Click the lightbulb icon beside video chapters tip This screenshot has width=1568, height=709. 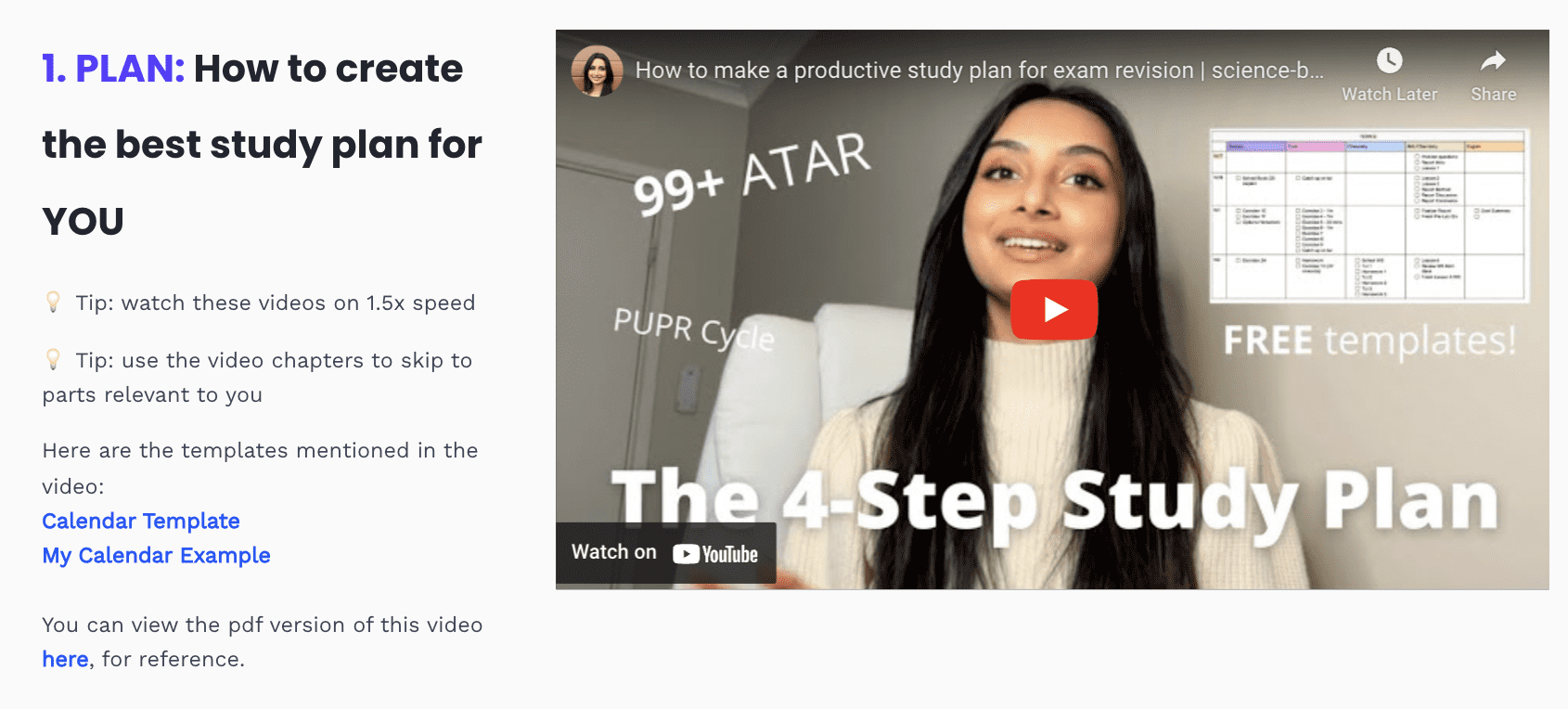[53, 359]
